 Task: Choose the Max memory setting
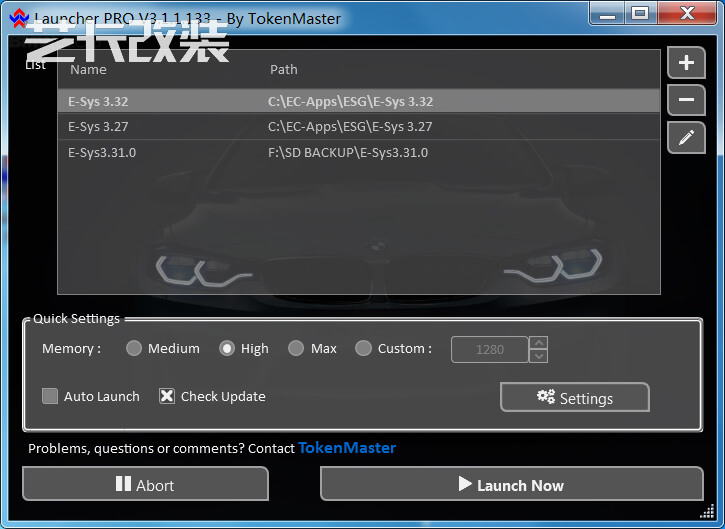296,348
